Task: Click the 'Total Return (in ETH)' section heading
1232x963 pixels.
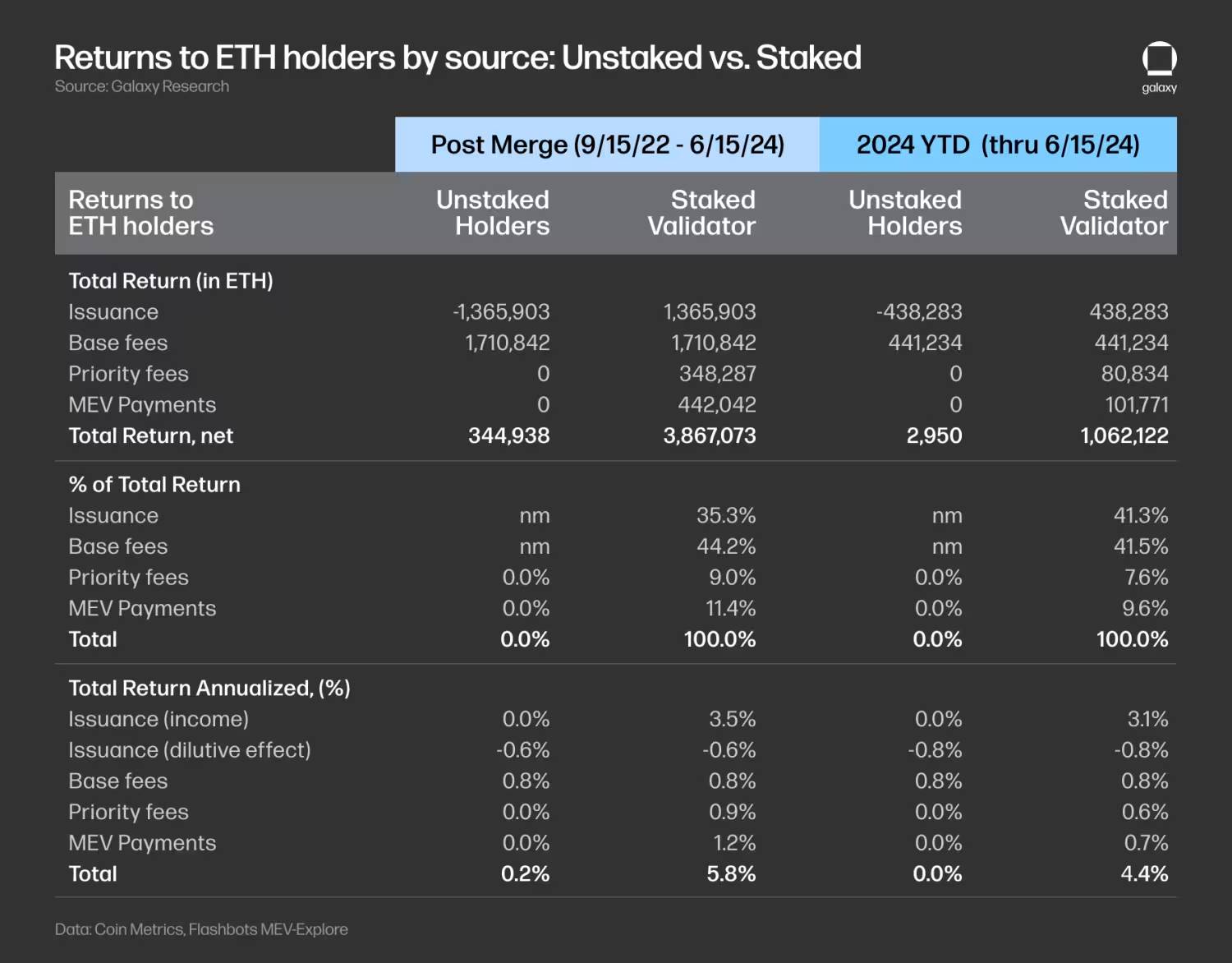Action: pyautogui.click(x=171, y=281)
